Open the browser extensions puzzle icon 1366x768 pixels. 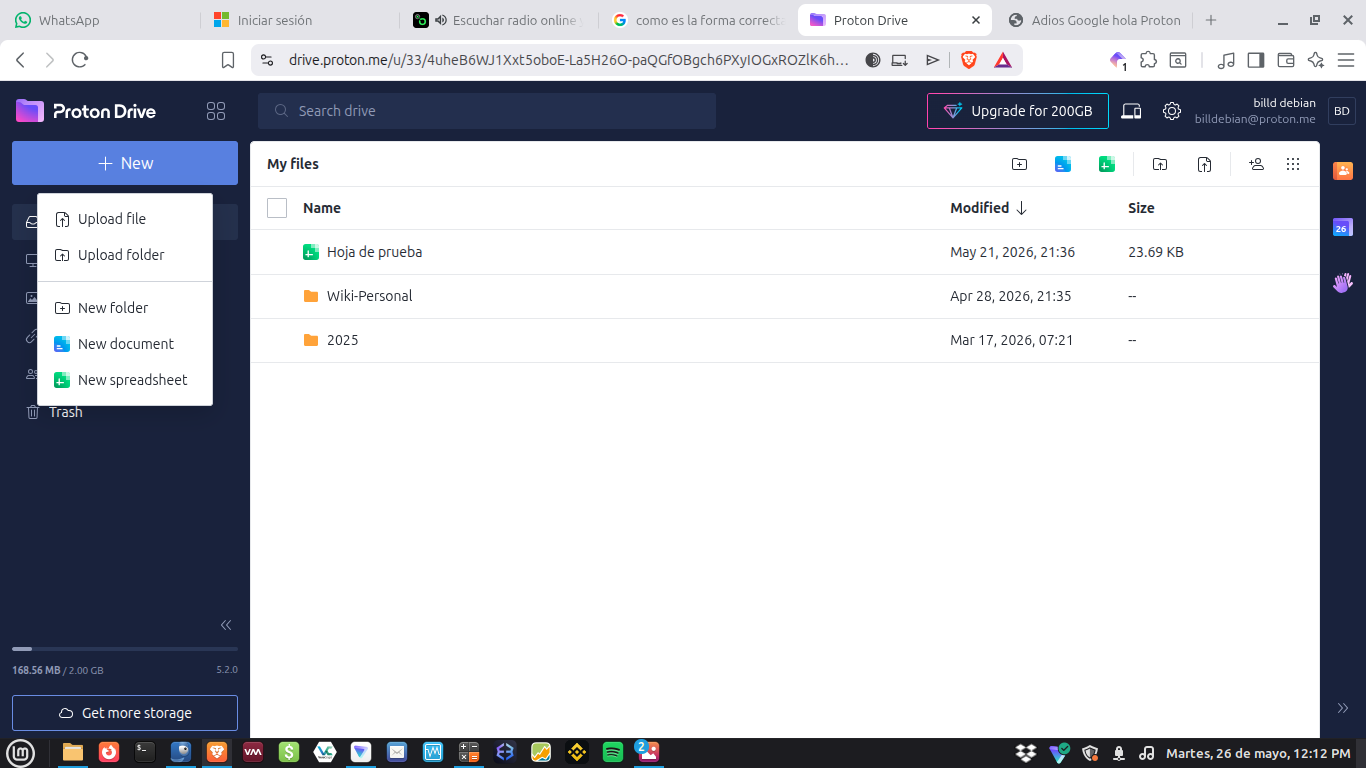click(1148, 60)
